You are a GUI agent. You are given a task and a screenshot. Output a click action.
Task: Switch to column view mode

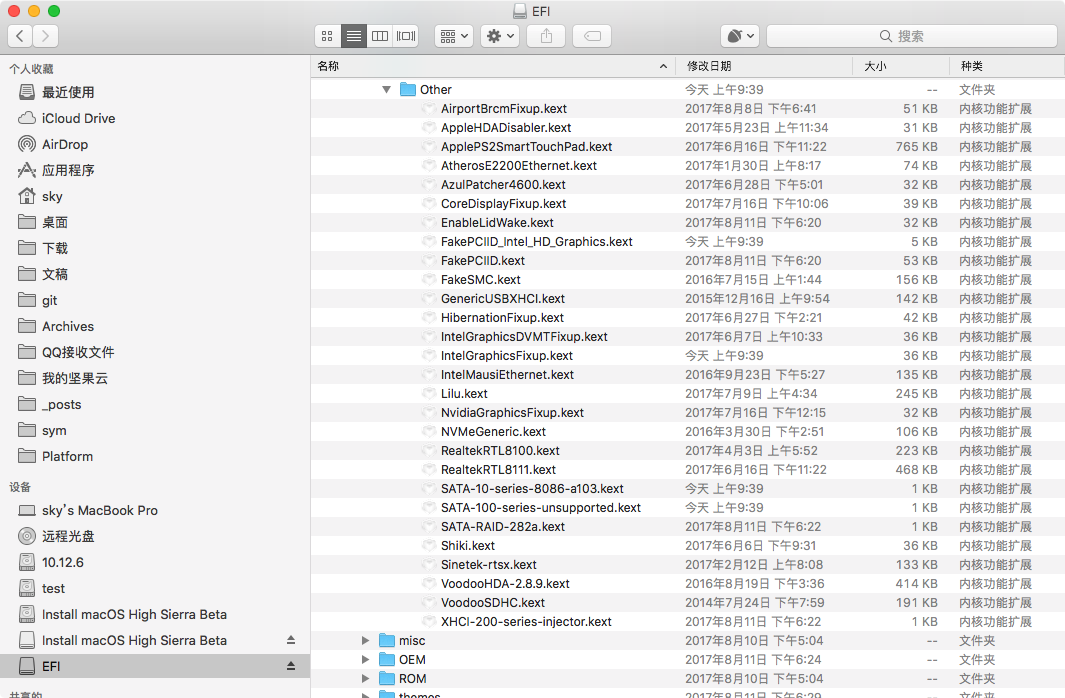click(x=380, y=36)
